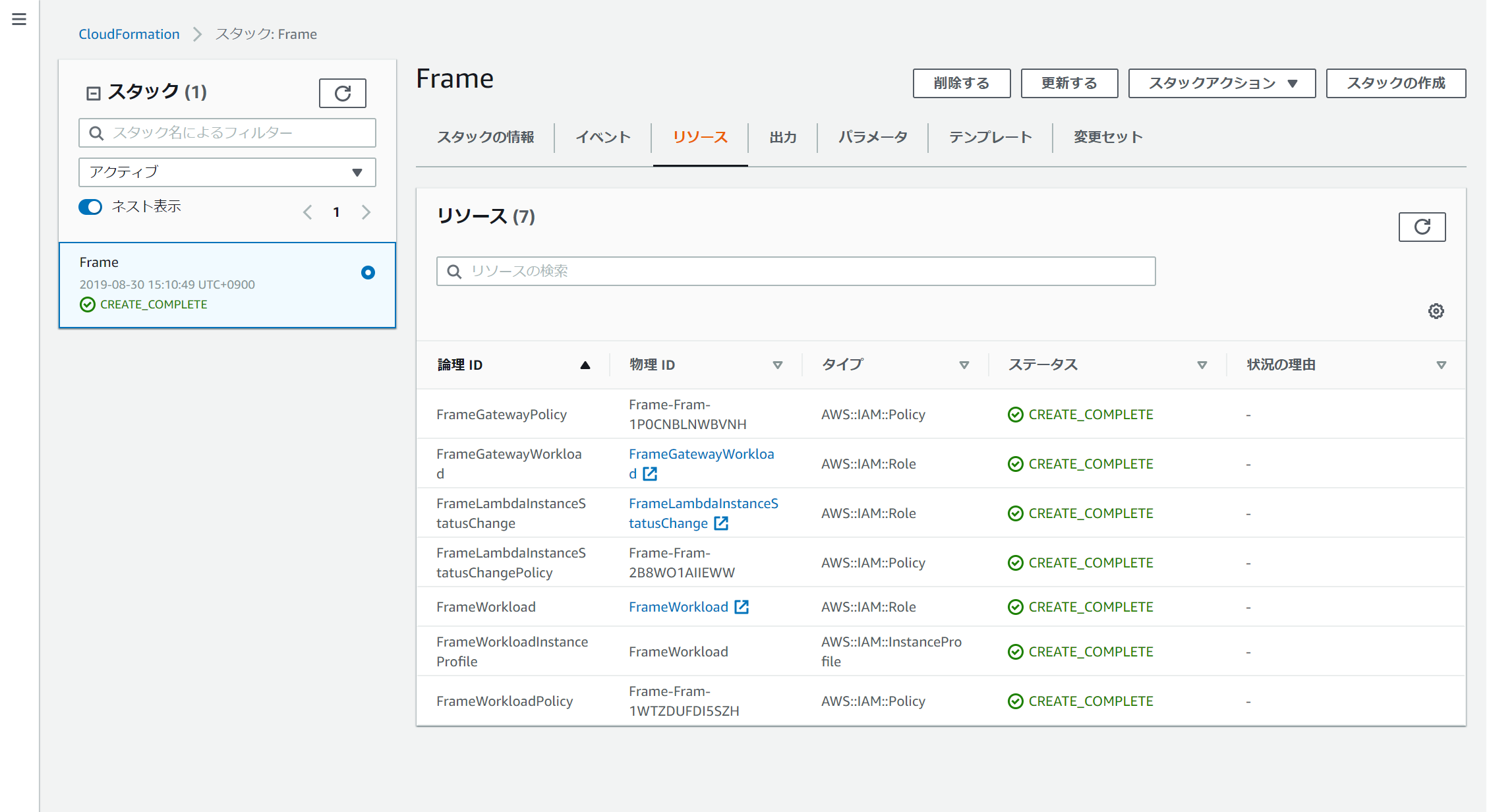The image size is (1487, 812).
Task: Refresh the resources table
Action: [x=1422, y=227]
